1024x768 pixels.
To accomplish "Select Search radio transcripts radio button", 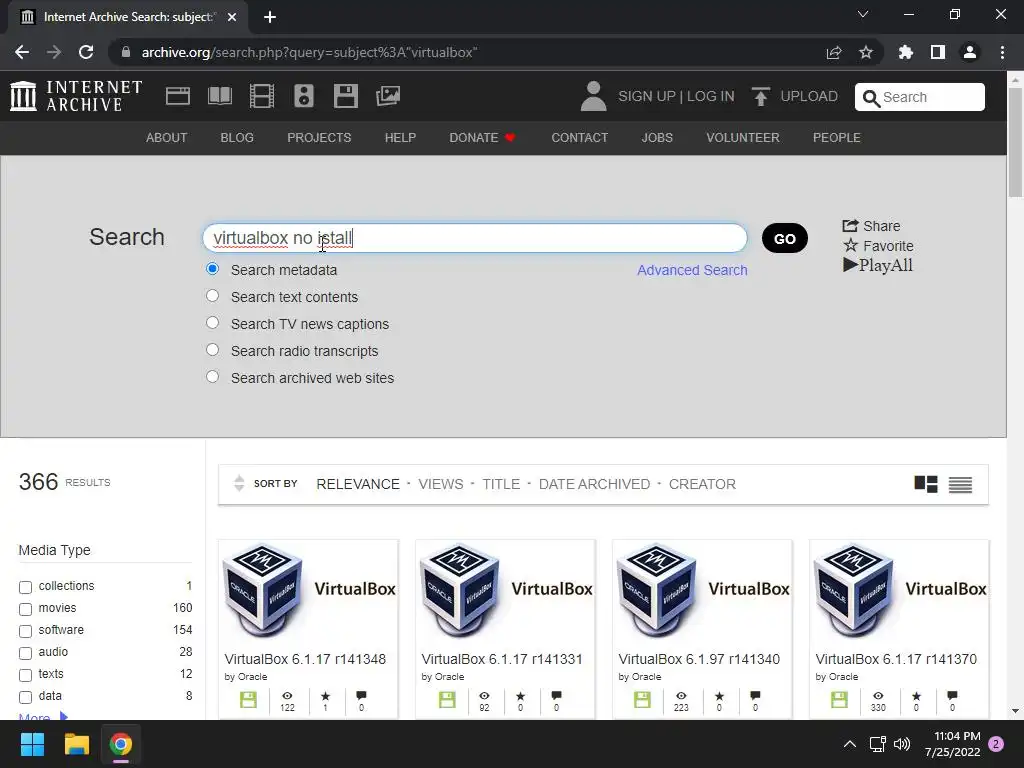I will point(212,349).
